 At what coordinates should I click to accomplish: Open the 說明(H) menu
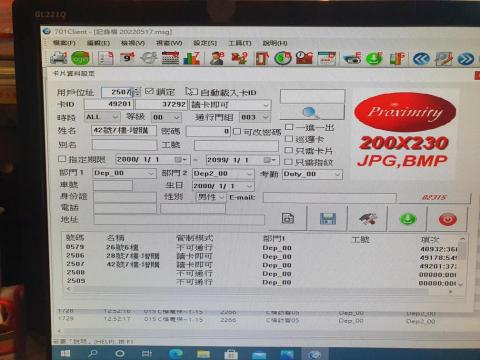click(275, 43)
